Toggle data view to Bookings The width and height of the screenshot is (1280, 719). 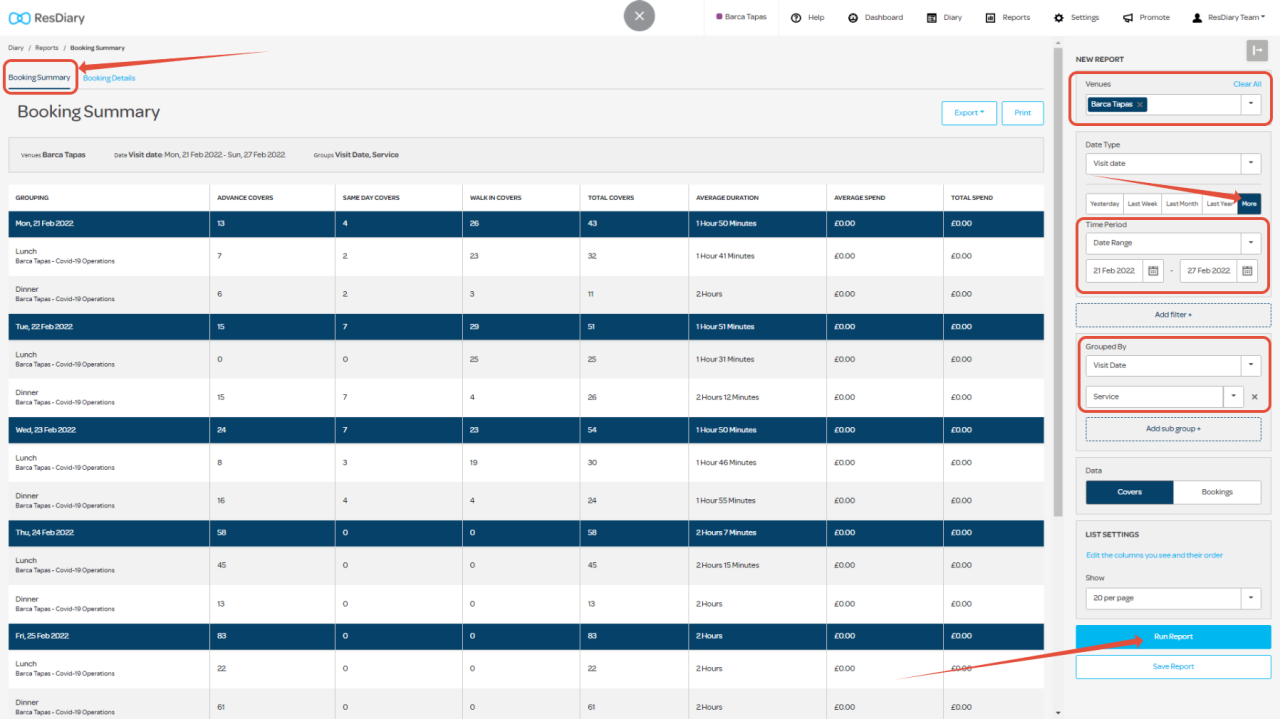pos(1216,492)
